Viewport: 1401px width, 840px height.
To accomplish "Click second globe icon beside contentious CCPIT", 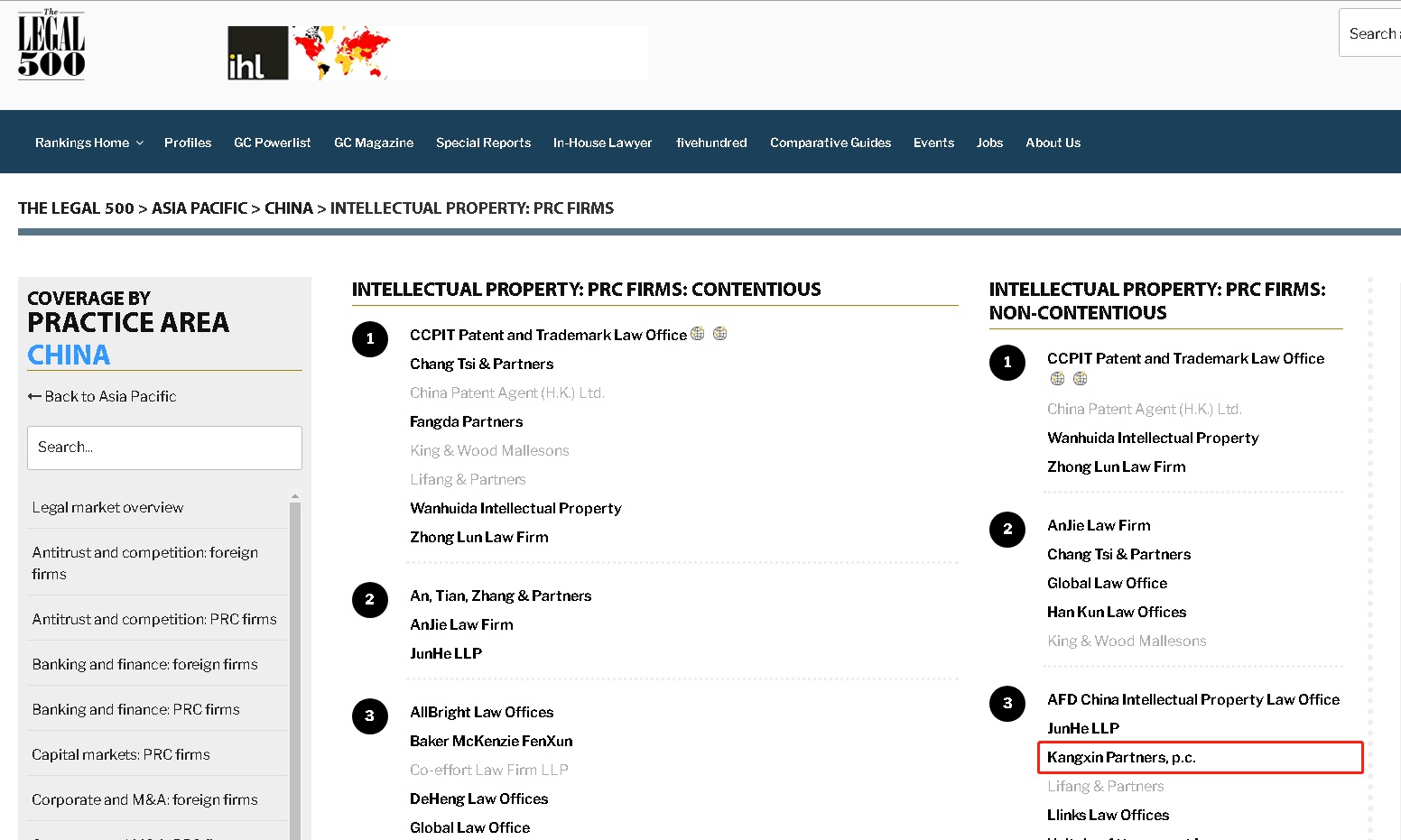I will pyautogui.click(x=719, y=334).
